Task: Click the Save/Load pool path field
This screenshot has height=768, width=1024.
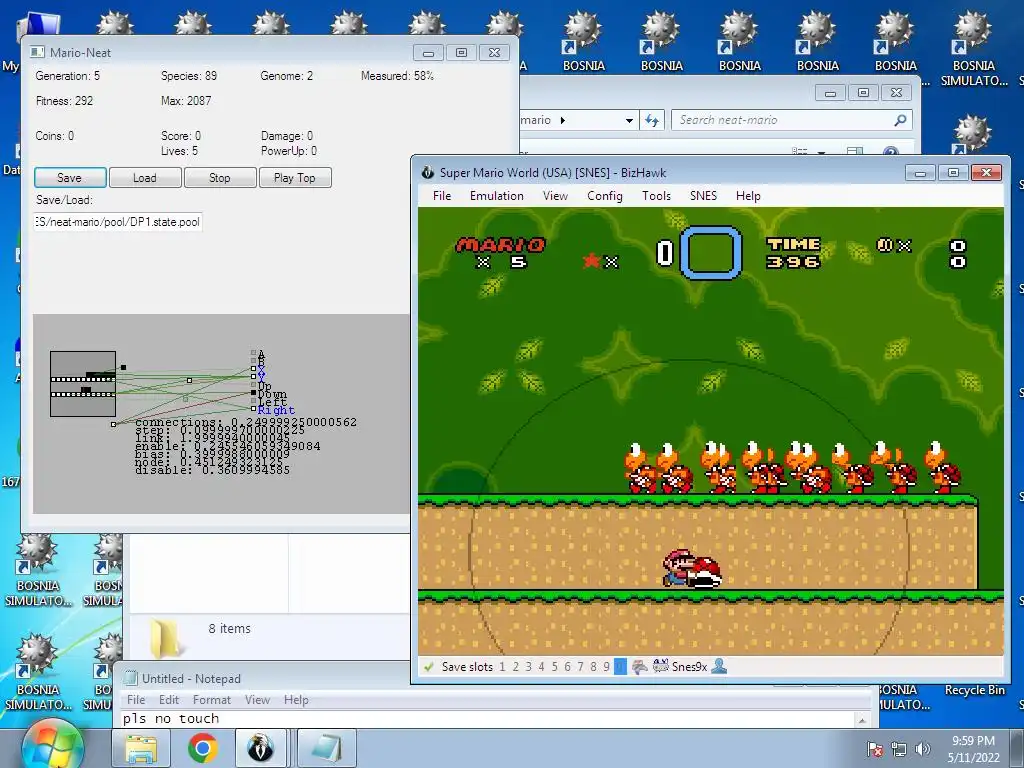Action: pyautogui.click(x=118, y=222)
